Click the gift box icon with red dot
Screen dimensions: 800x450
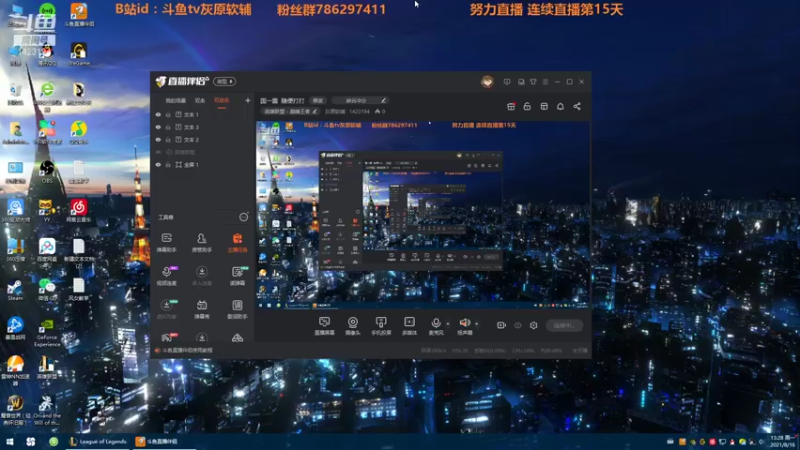[x=511, y=106]
